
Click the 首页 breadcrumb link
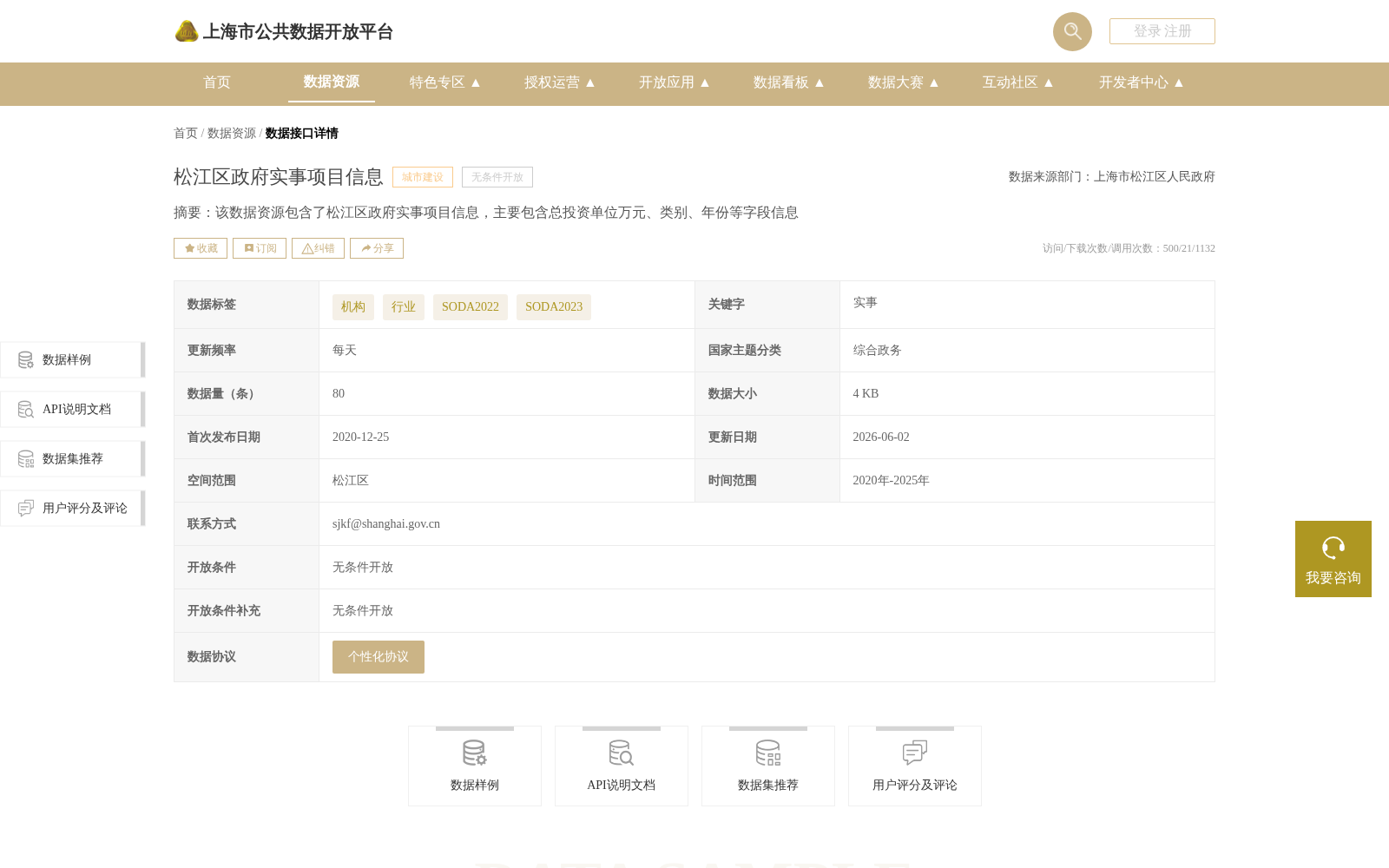tap(186, 133)
